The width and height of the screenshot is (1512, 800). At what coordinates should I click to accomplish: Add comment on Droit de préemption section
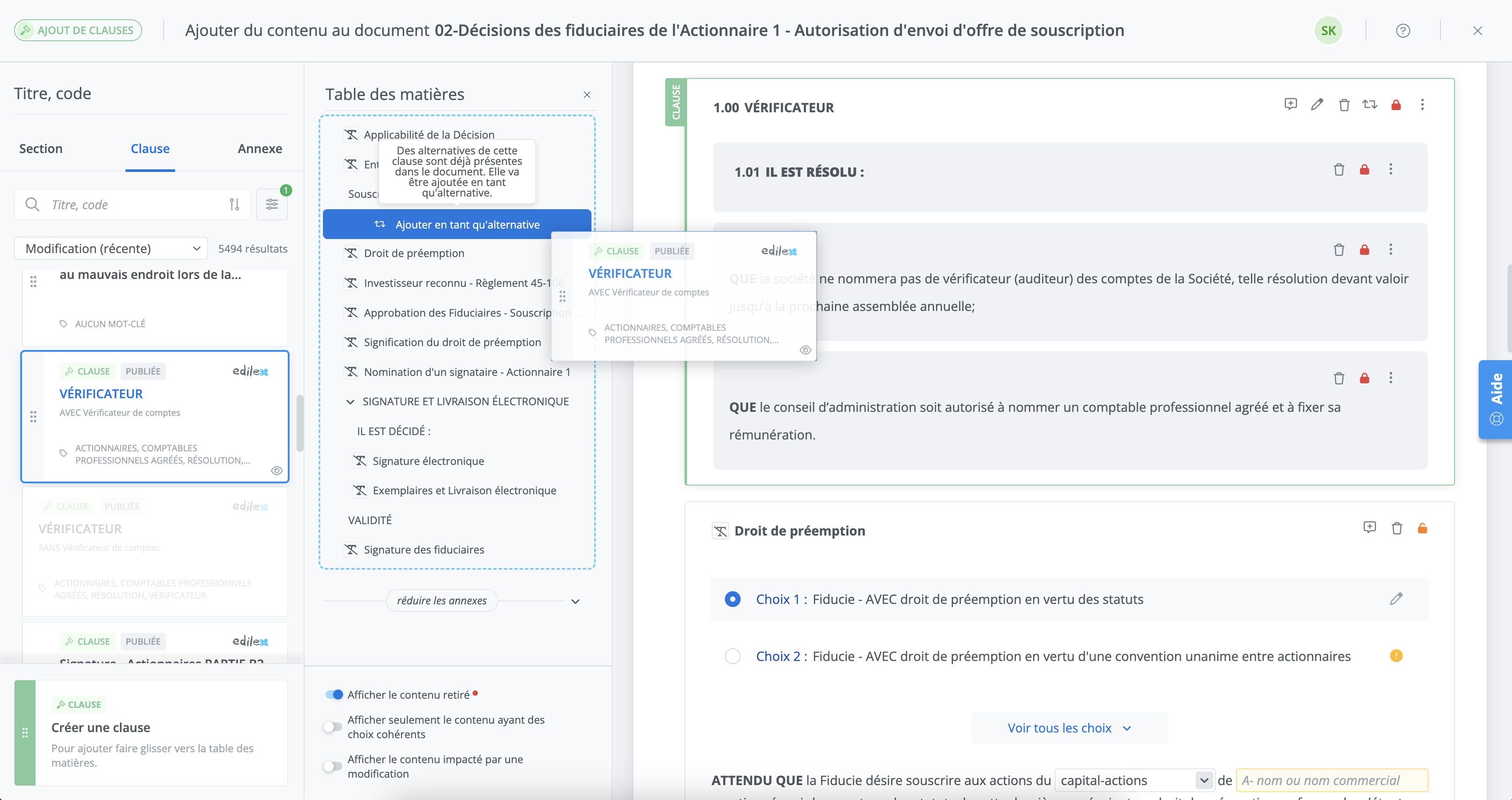[x=1369, y=527]
